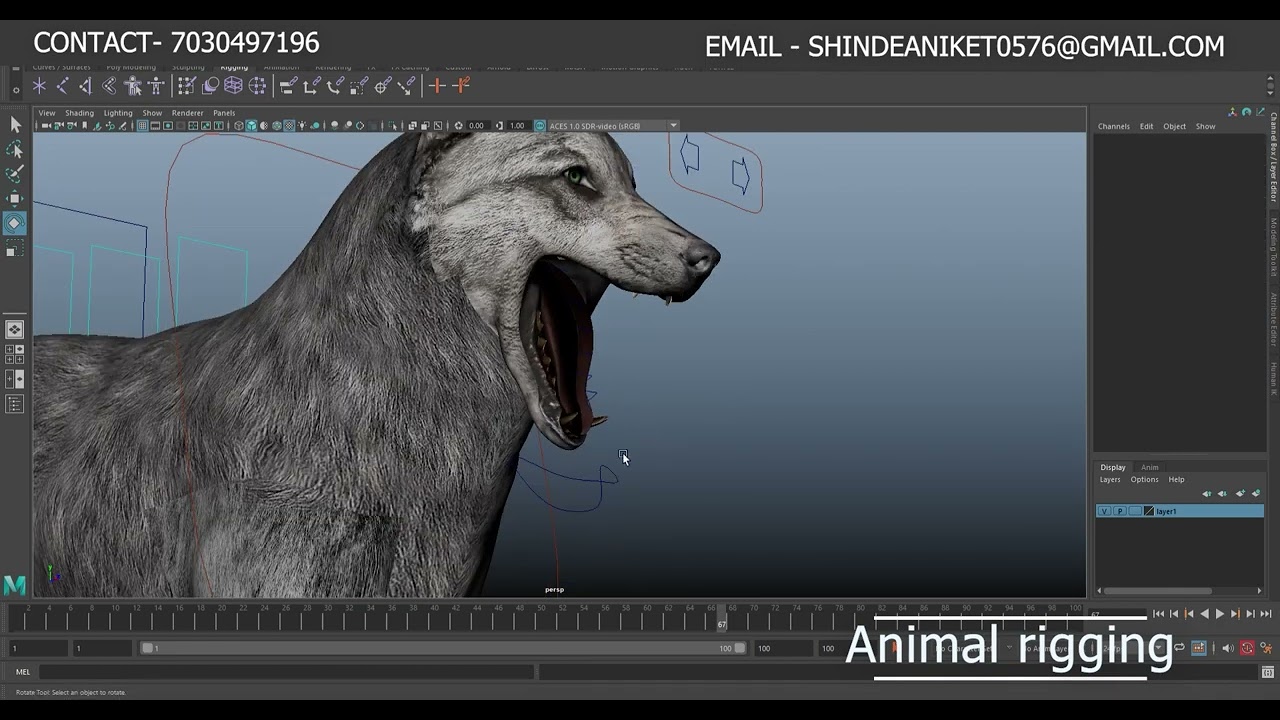Open the viewport Lighting menu
Screen dimensions: 1280x720
[x=118, y=113]
